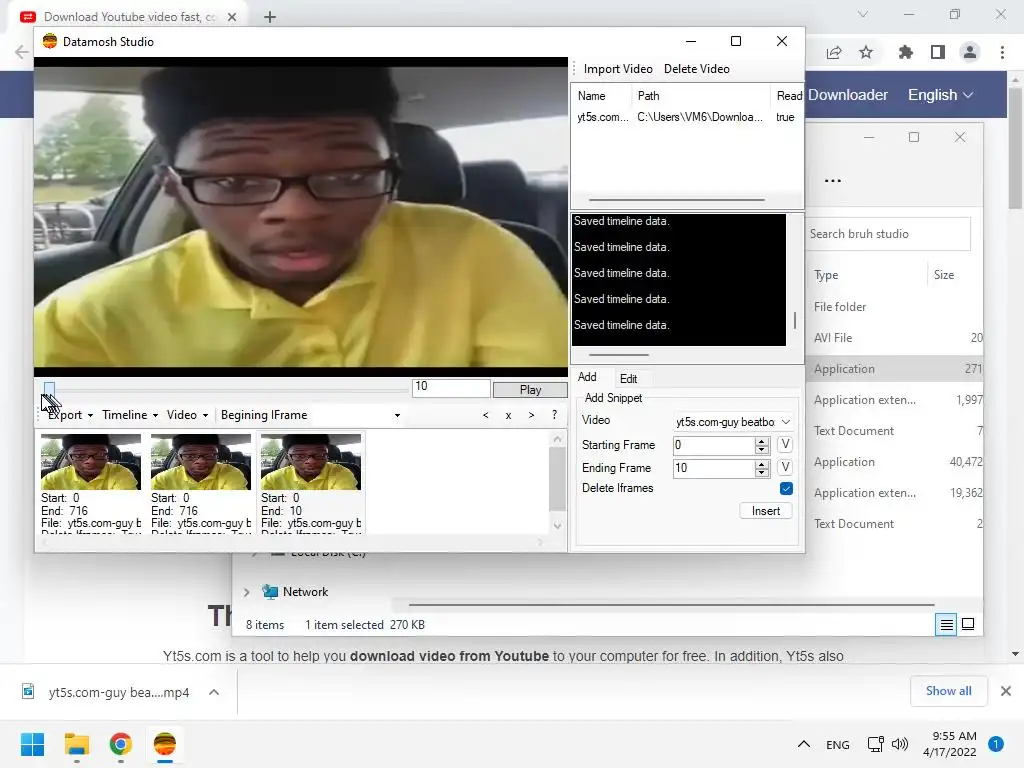Click the Insert button
1024x768 pixels.
(x=765, y=511)
